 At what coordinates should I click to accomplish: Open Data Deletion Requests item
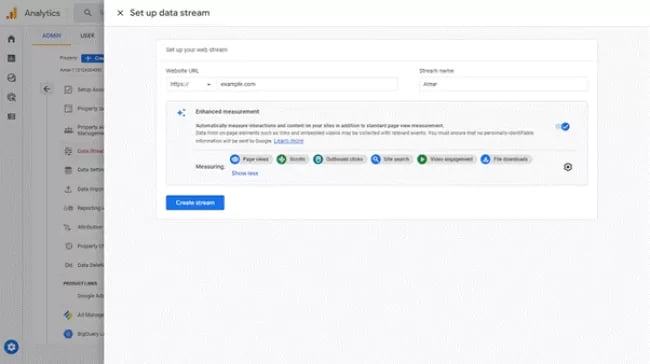pyautogui.click(x=83, y=265)
